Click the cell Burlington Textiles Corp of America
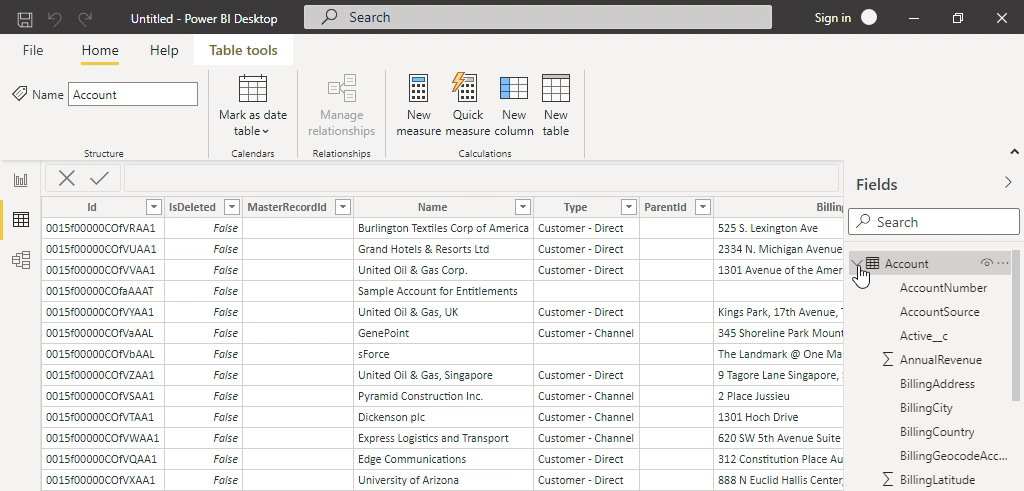Viewport: 1024px width, 491px height. (443, 228)
